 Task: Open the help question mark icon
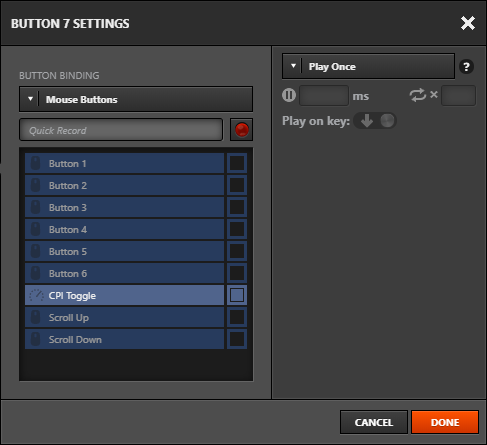(466, 67)
